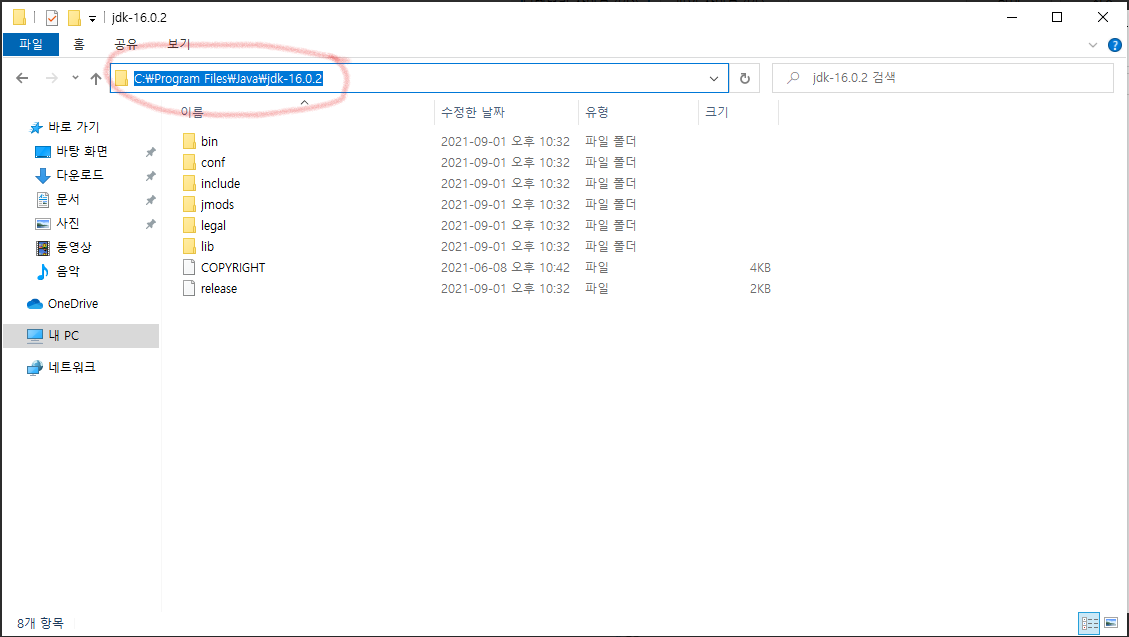The width and height of the screenshot is (1129, 637).
Task: Unpin 문서 using its pin icon
Action: click(x=150, y=200)
